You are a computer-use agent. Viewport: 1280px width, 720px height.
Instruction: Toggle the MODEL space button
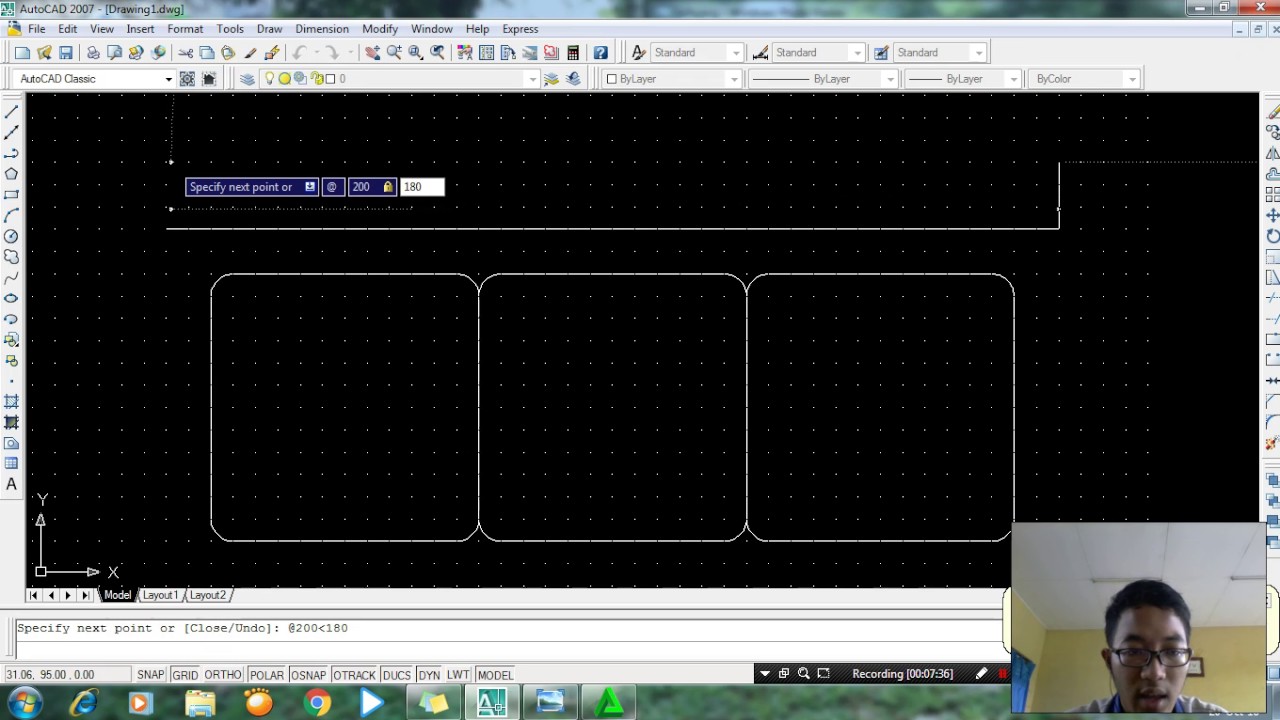coord(495,675)
